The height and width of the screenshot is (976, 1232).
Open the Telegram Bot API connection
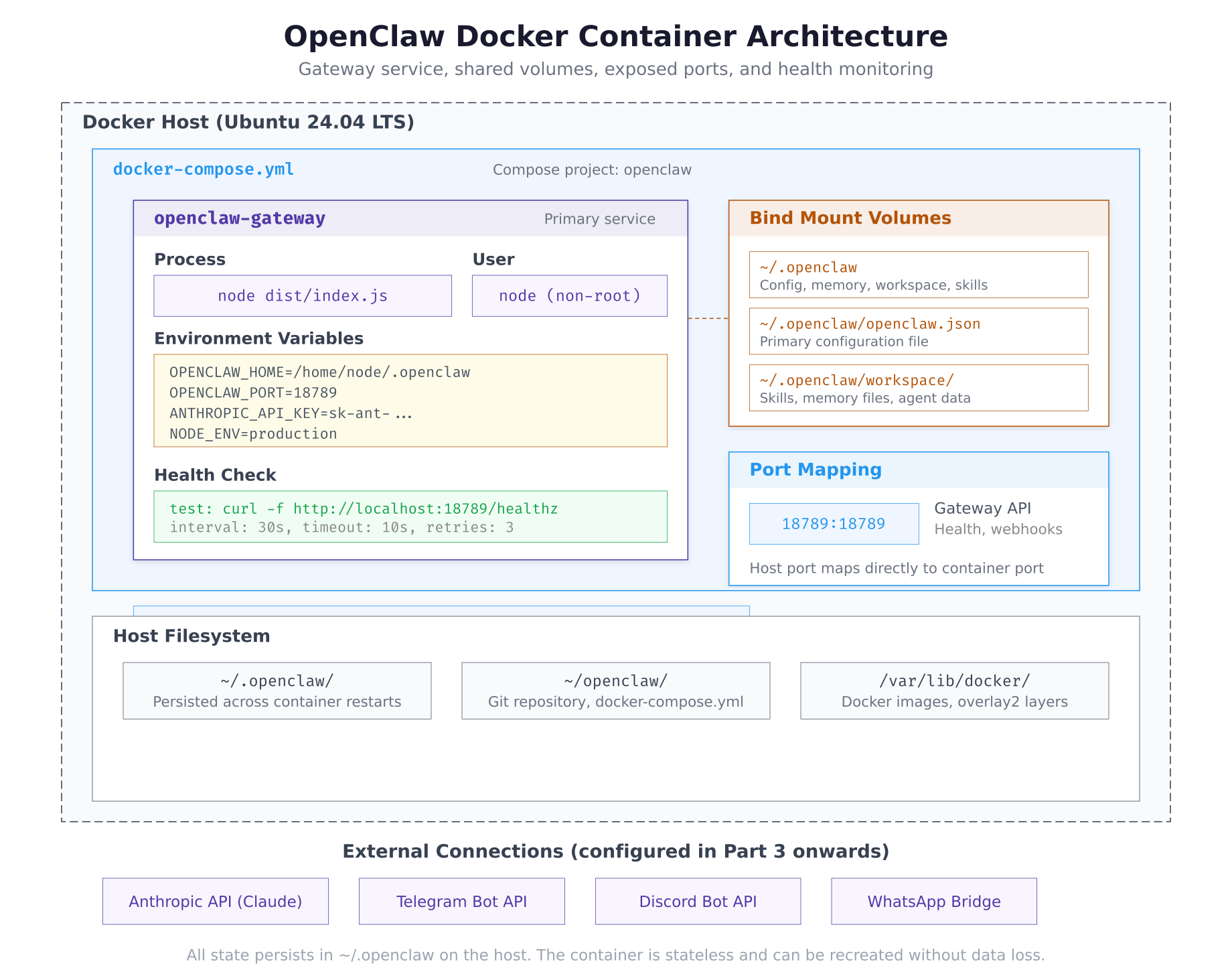tap(461, 901)
